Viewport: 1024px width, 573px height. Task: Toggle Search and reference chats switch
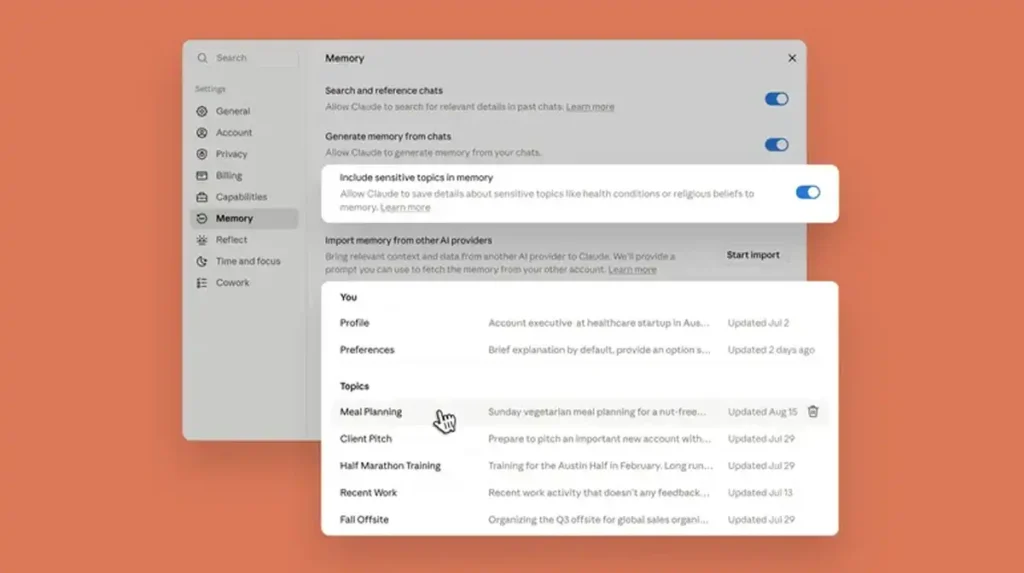pyautogui.click(x=776, y=99)
